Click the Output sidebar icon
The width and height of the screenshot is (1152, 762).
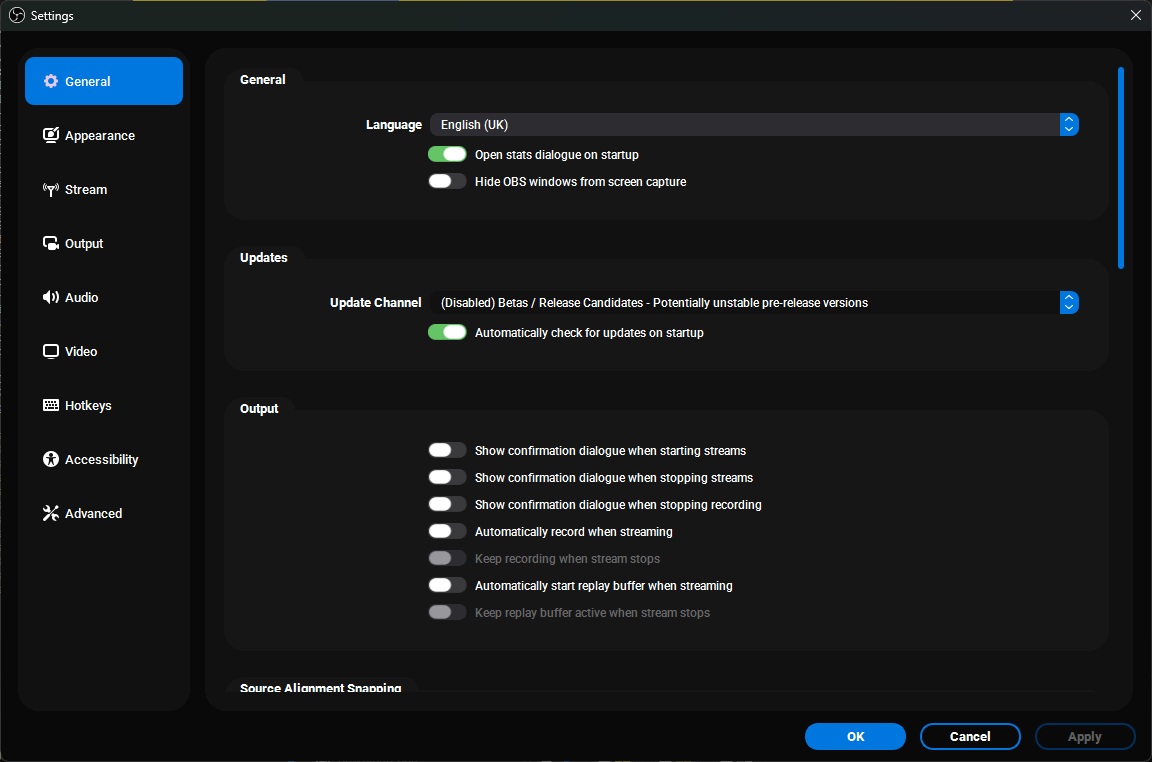(50, 243)
